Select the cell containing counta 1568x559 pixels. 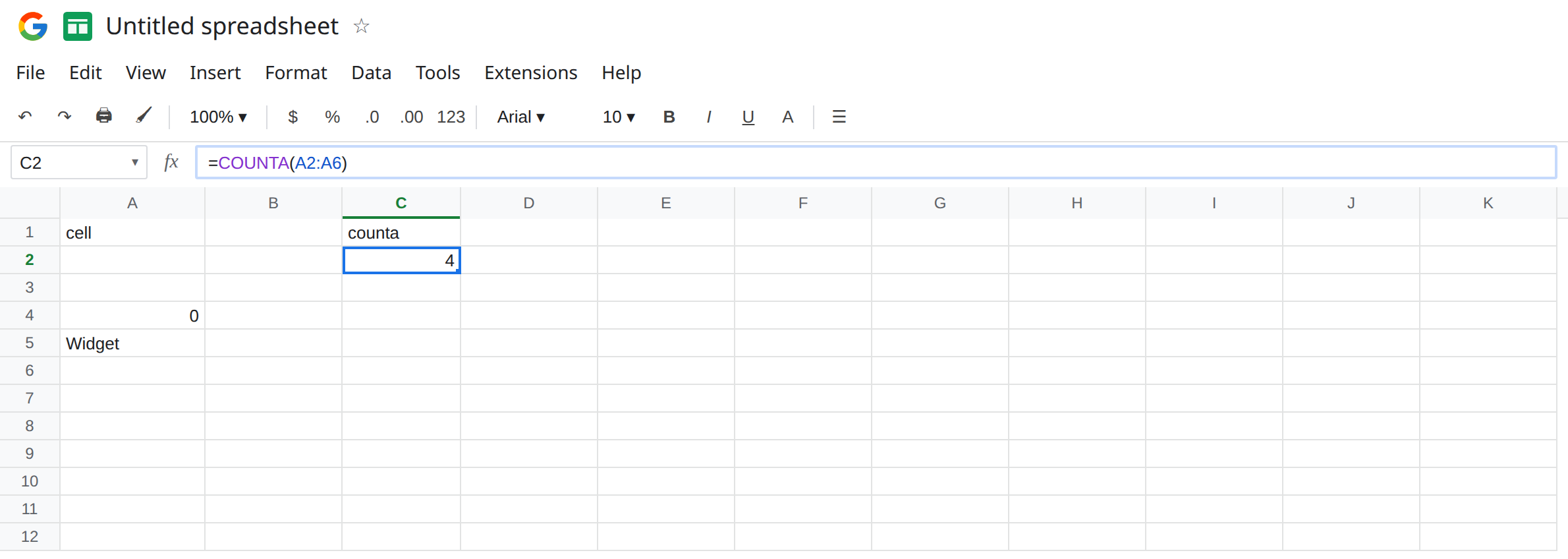tap(401, 233)
